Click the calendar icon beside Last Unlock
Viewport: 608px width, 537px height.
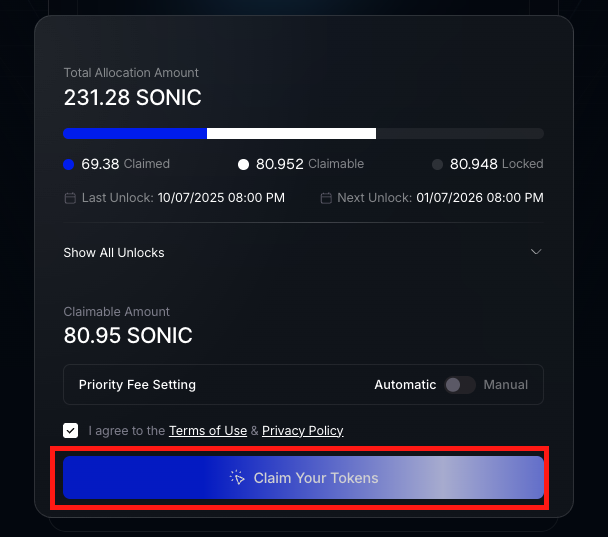[x=70, y=198]
